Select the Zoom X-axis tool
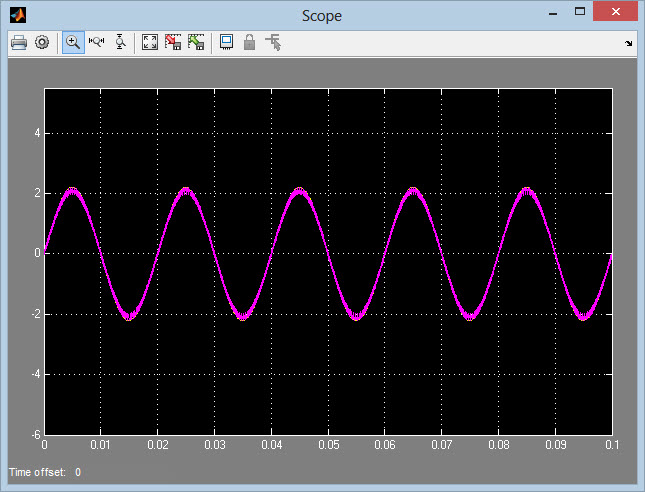The width and height of the screenshot is (645, 492). click(97, 42)
